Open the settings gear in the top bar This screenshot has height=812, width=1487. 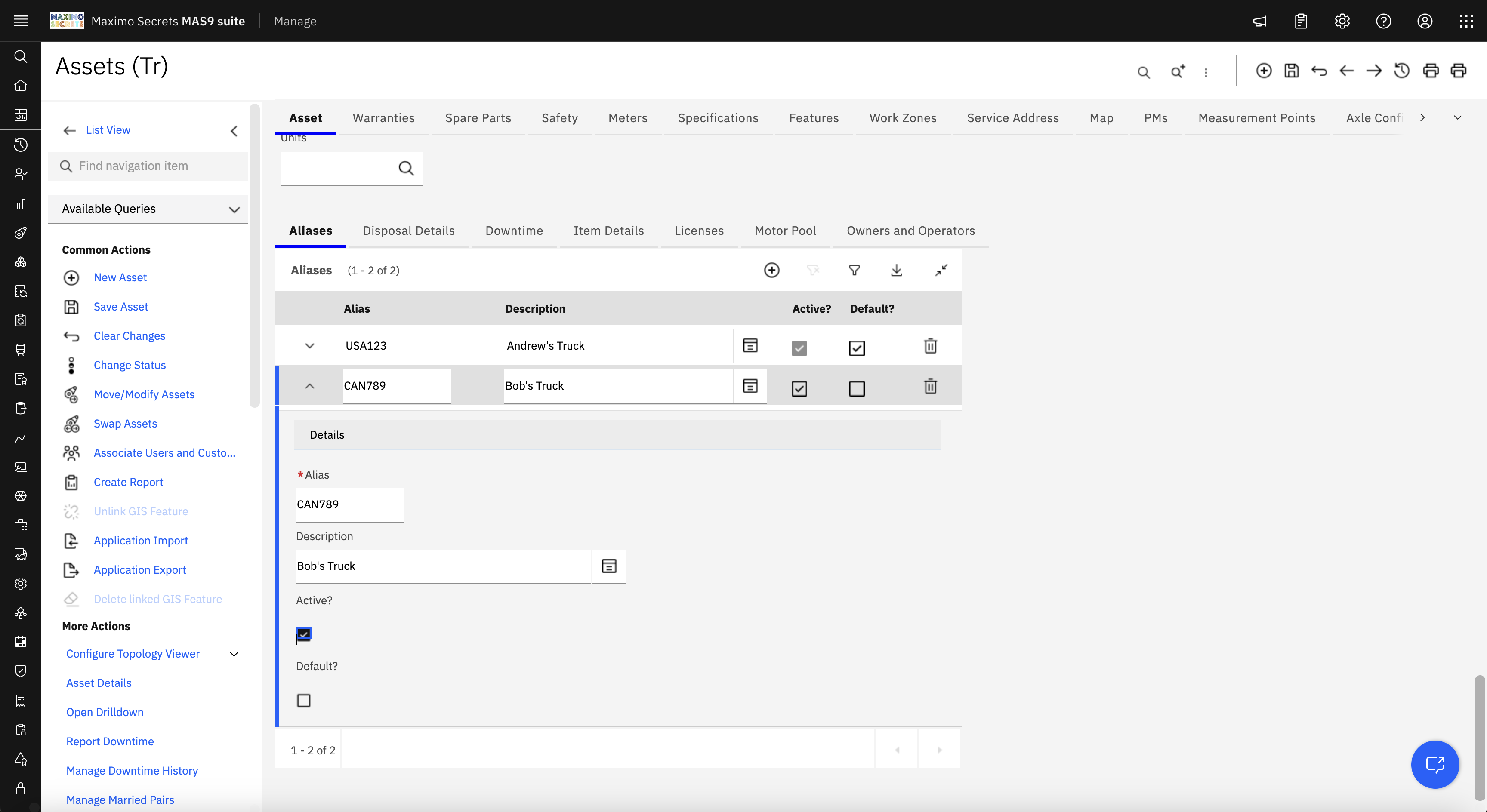tap(1342, 22)
